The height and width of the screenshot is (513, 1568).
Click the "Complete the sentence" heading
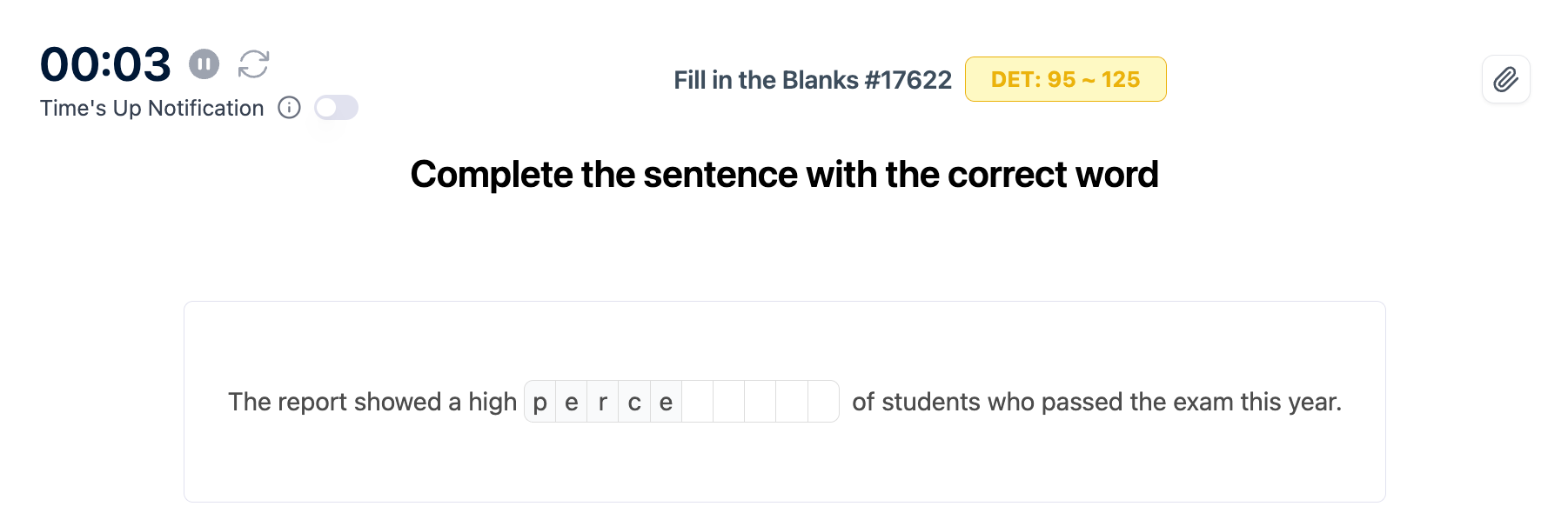[x=784, y=175]
